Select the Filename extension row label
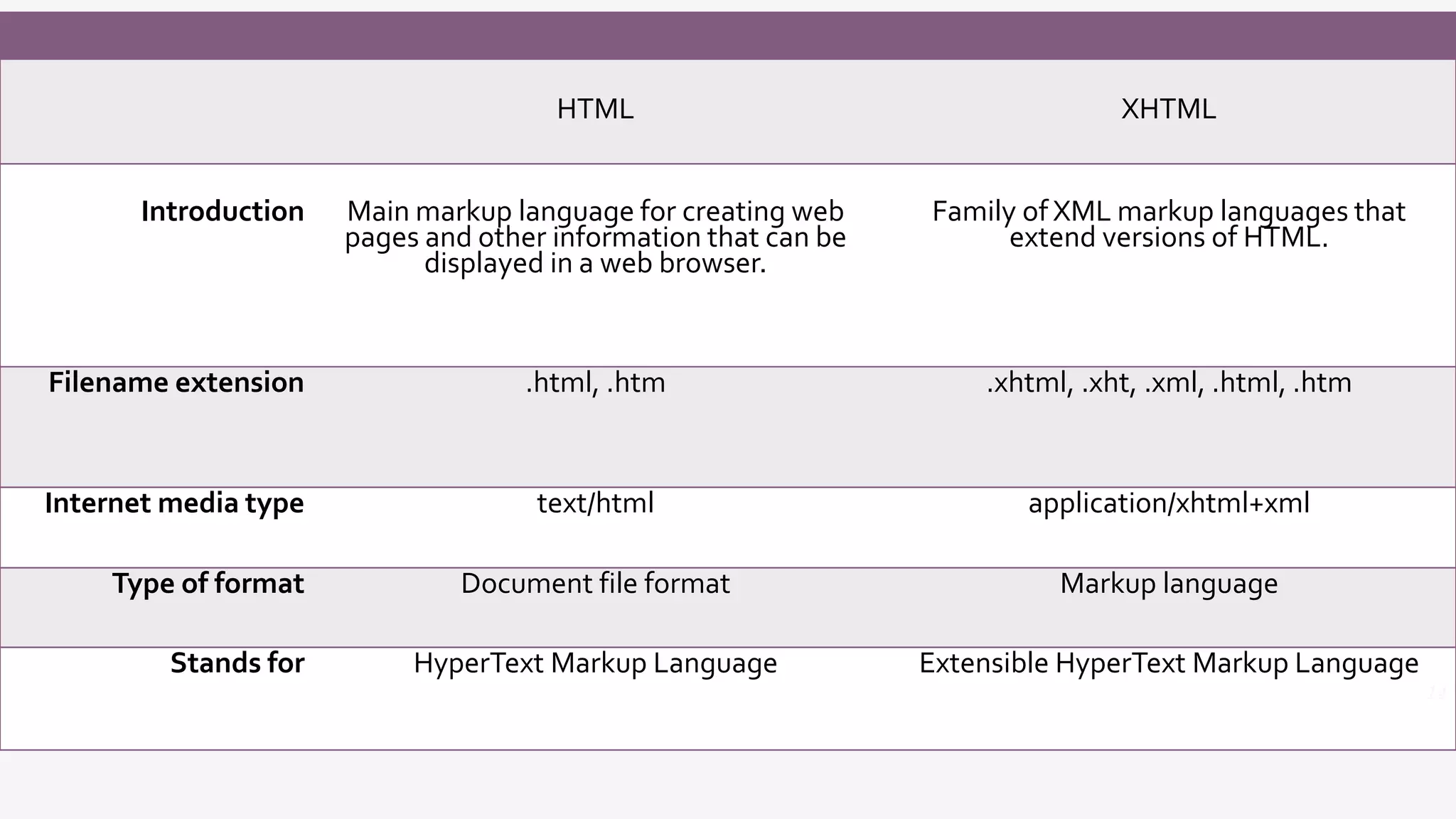1456x819 pixels. (176, 382)
